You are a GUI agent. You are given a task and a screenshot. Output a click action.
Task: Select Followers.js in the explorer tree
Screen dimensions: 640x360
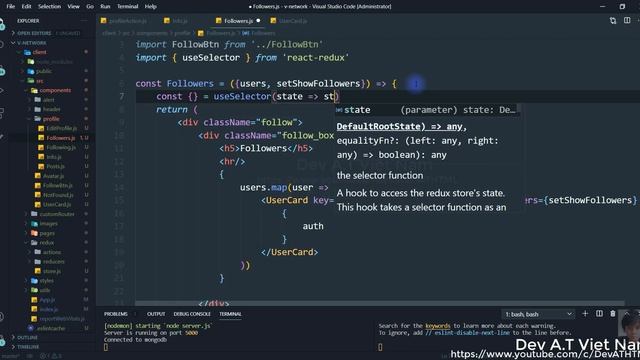tap(60, 138)
